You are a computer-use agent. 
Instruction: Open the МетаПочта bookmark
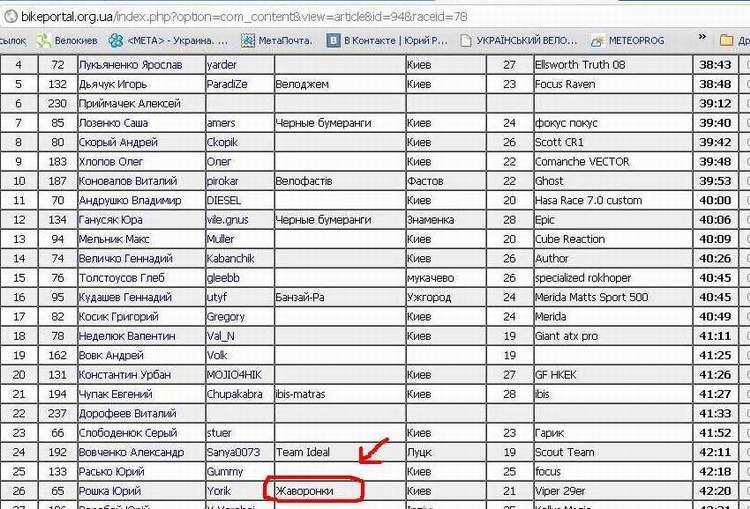283,40
